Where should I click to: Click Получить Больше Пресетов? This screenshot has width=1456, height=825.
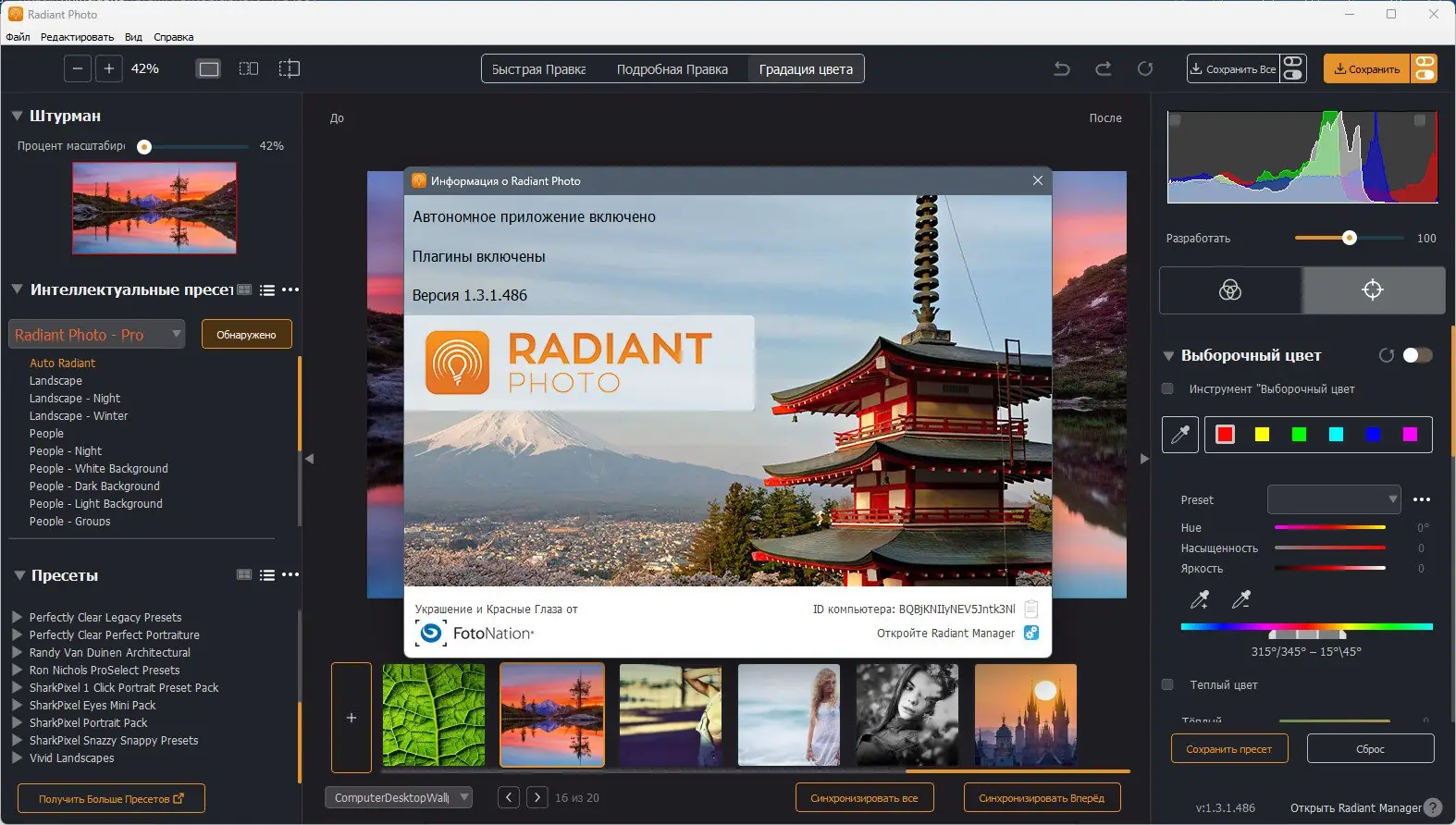tap(111, 798)
